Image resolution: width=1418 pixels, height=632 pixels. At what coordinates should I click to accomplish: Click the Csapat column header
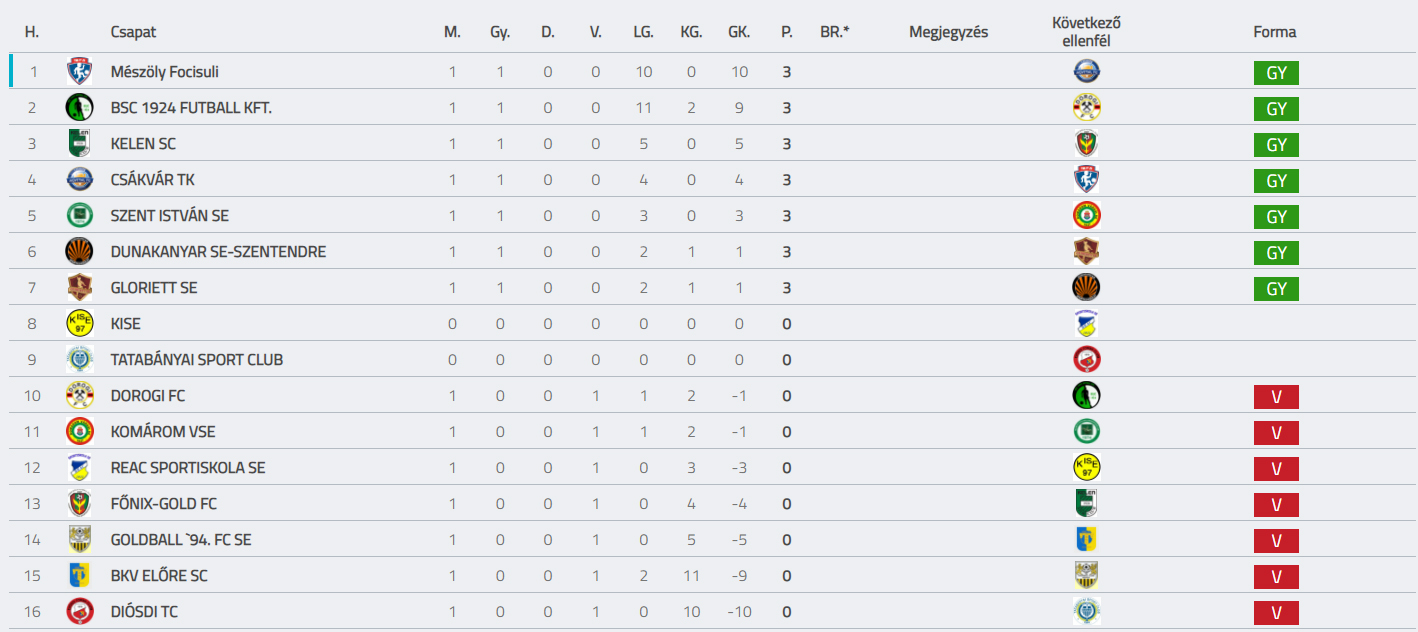click(x=133, y=32)
